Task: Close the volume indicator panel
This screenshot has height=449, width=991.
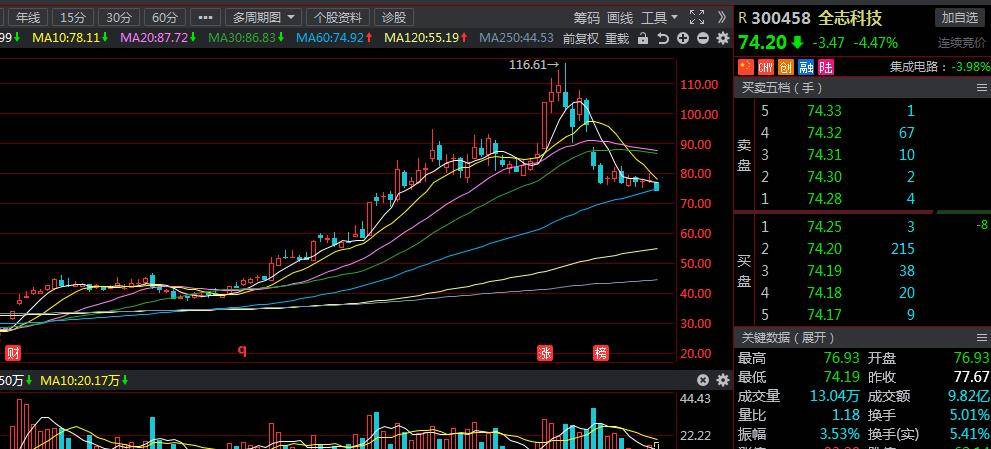Action: (703, 380)
